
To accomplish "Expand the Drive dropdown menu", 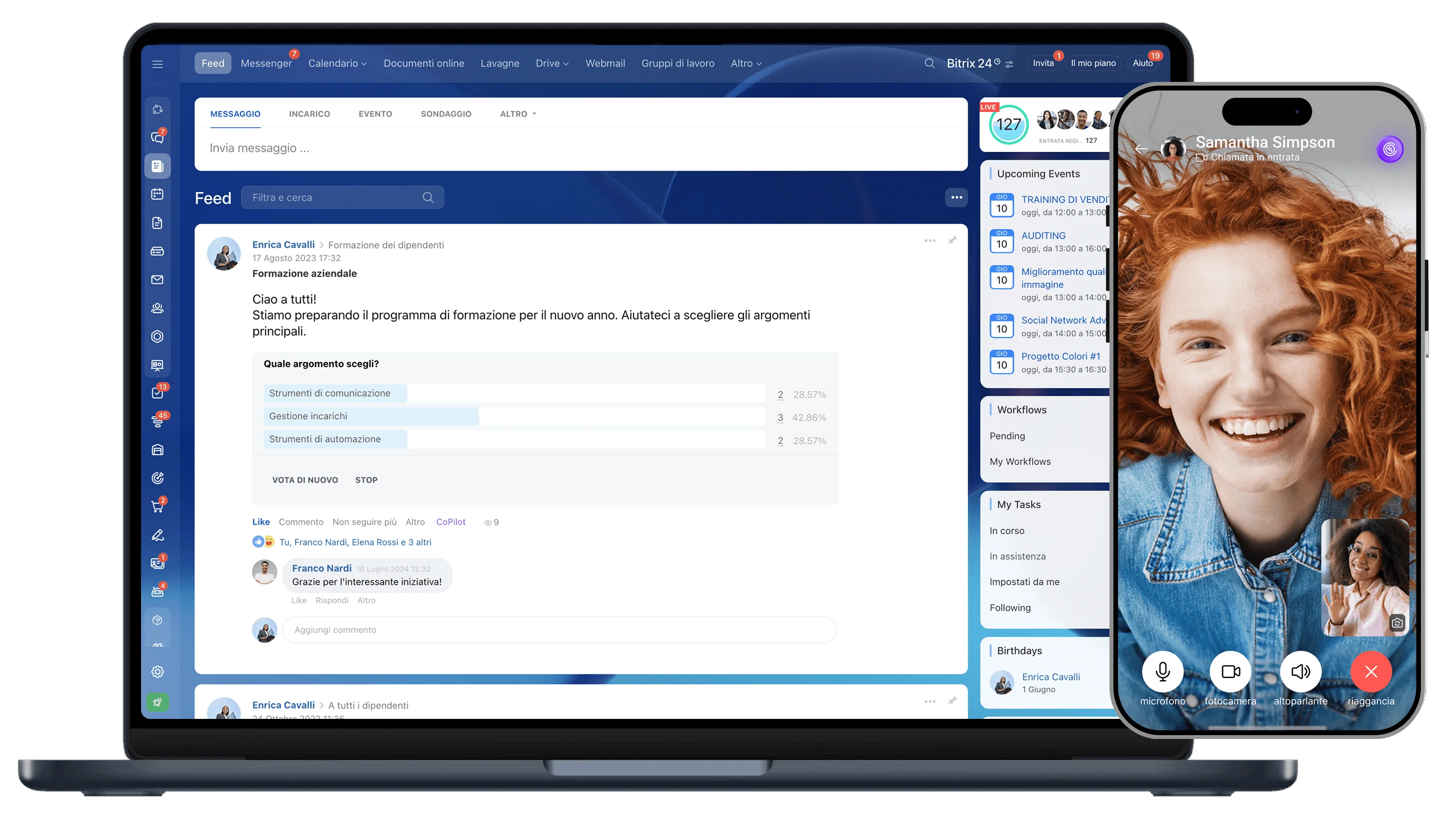I will coord(551,63).
